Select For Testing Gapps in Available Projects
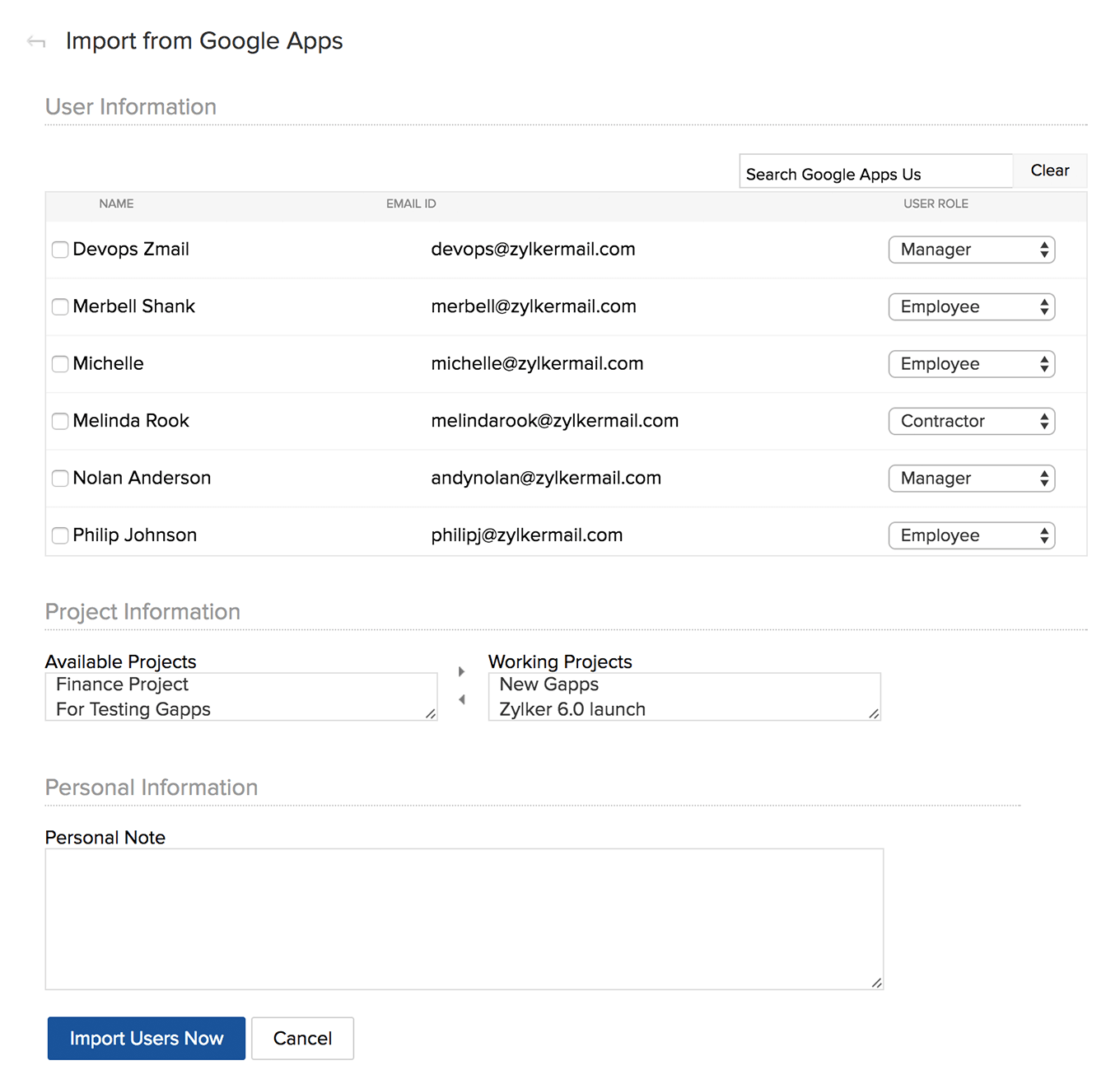This screenshot has width=1120, height=1084. click(x=133, y=709)
